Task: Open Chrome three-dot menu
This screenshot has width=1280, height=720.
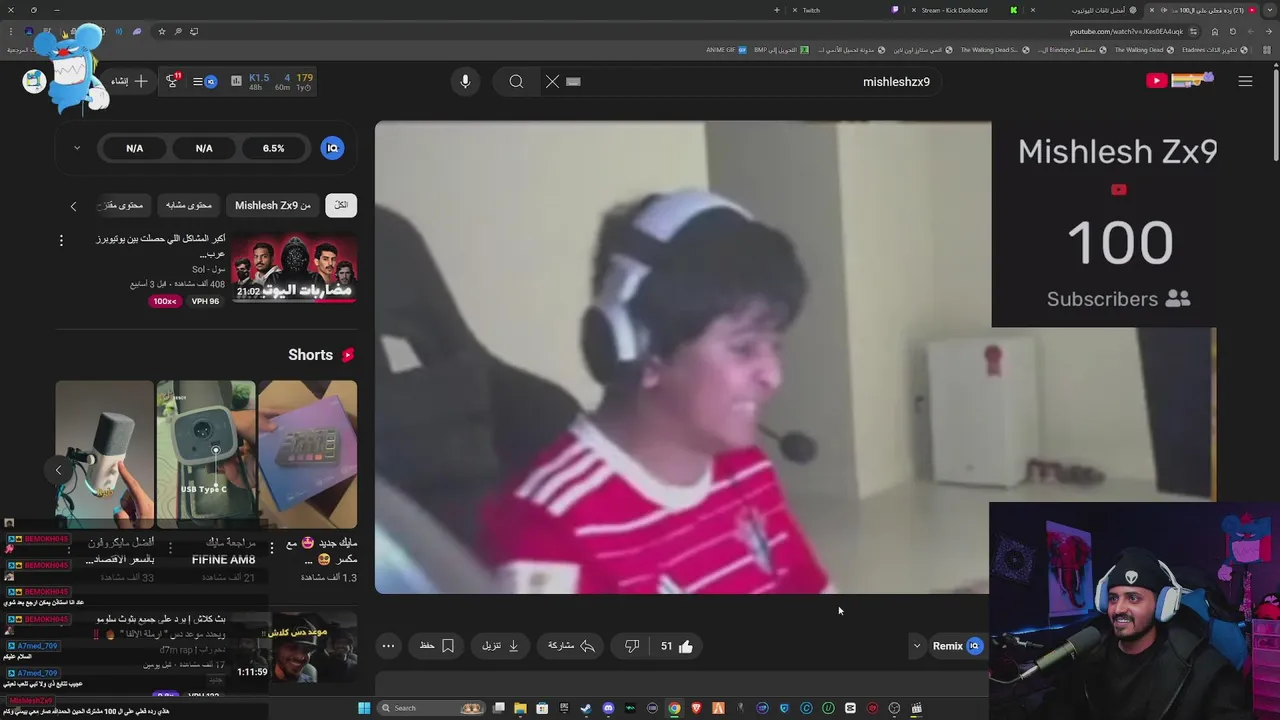Action: (9, 31)
